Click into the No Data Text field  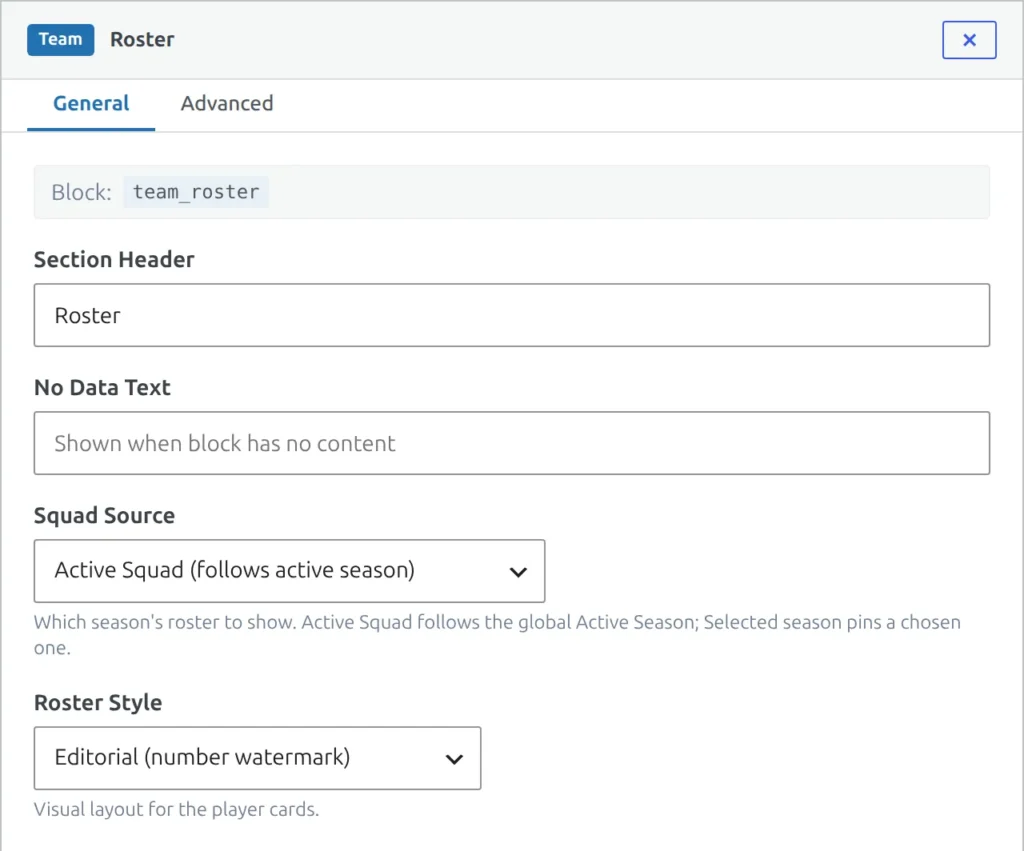(x=512, y=443)
